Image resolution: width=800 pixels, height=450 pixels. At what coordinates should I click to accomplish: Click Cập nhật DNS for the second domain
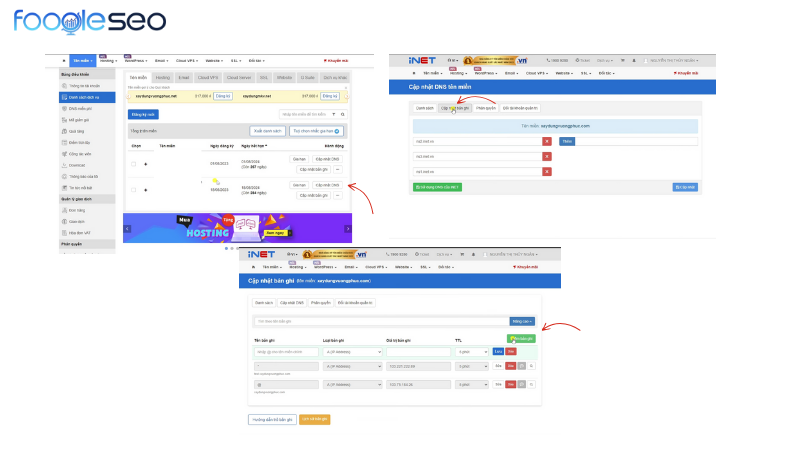coord(328,185)
